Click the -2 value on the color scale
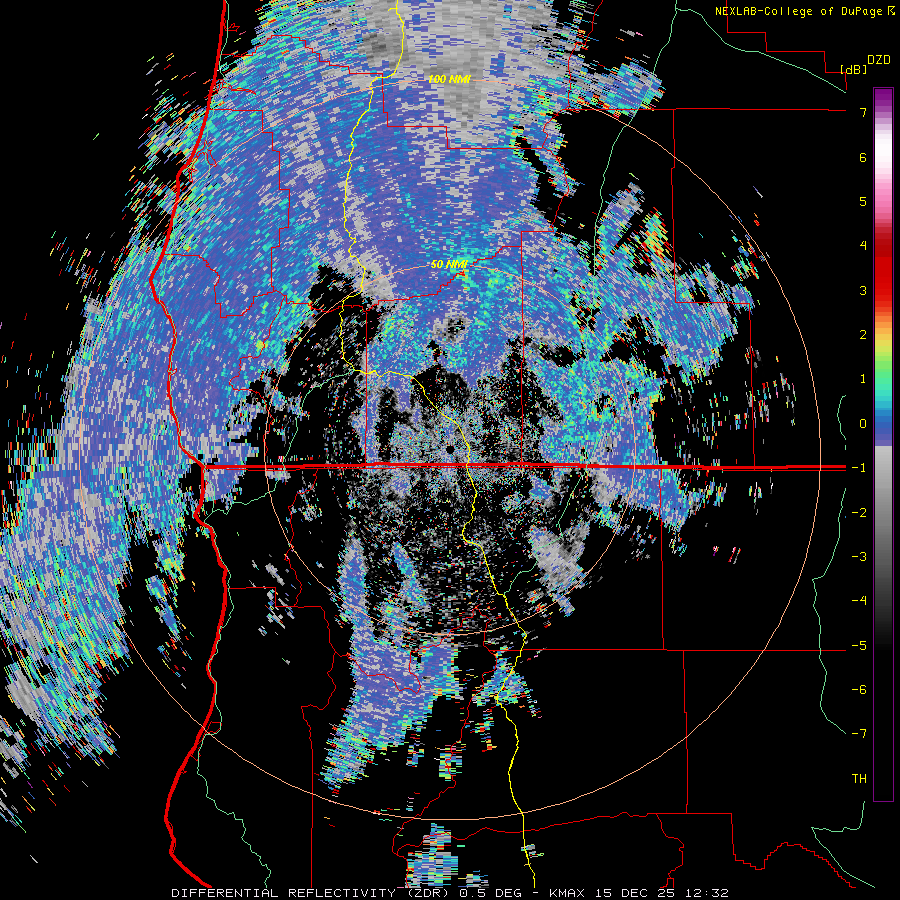Viewport: 900px width, 900px height. point(859,513)
